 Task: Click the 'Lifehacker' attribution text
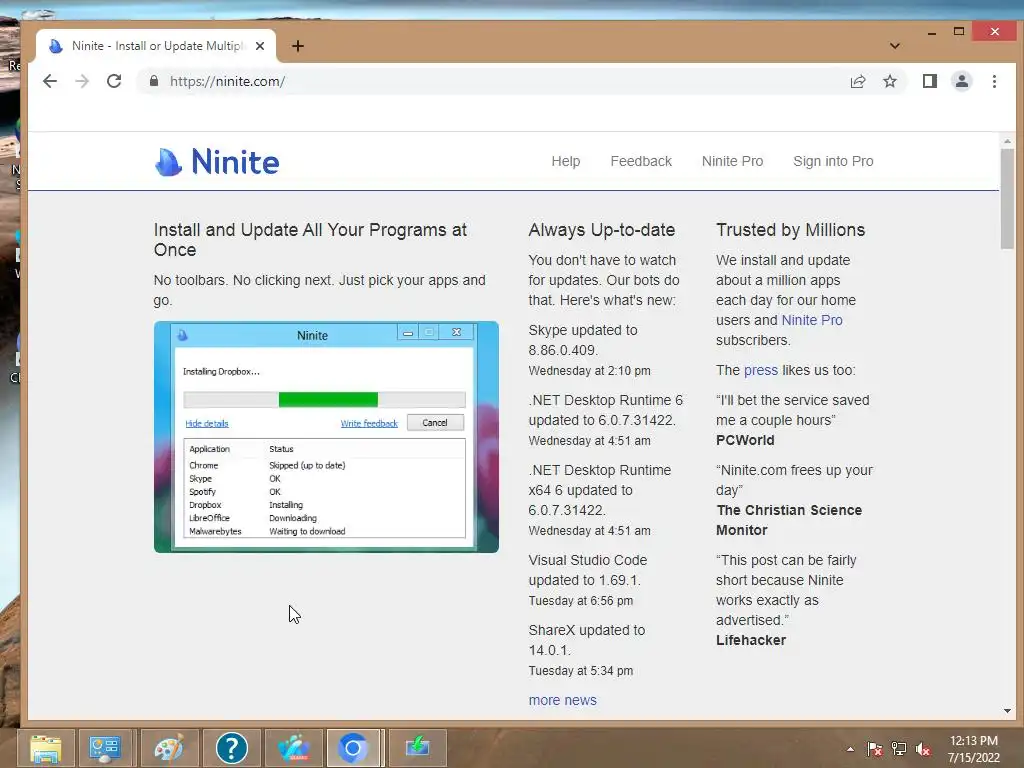tap(751, 640)
